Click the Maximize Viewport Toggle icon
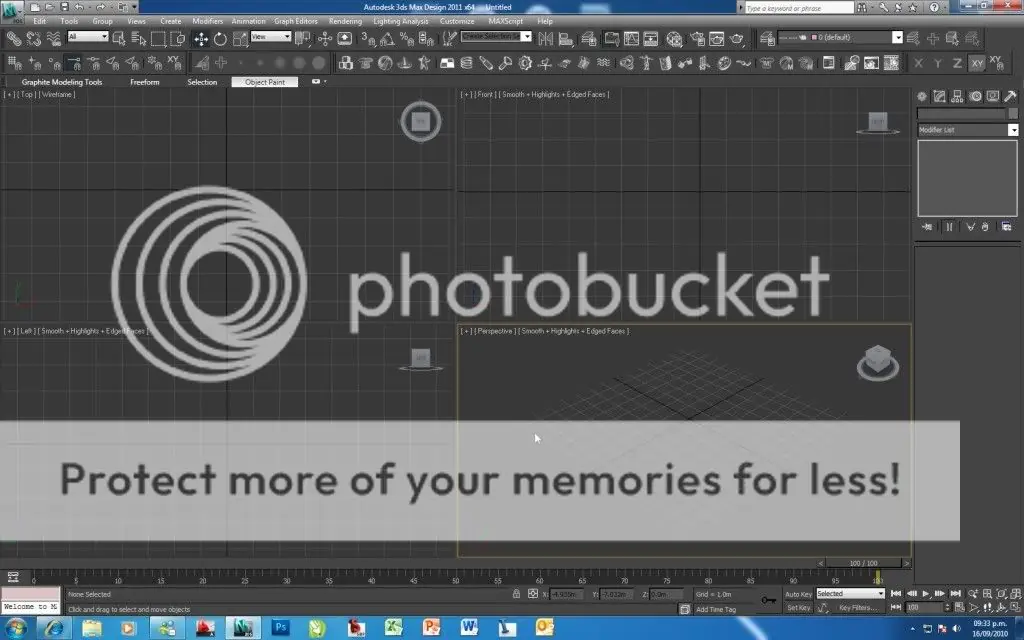 coord(1015,607)
